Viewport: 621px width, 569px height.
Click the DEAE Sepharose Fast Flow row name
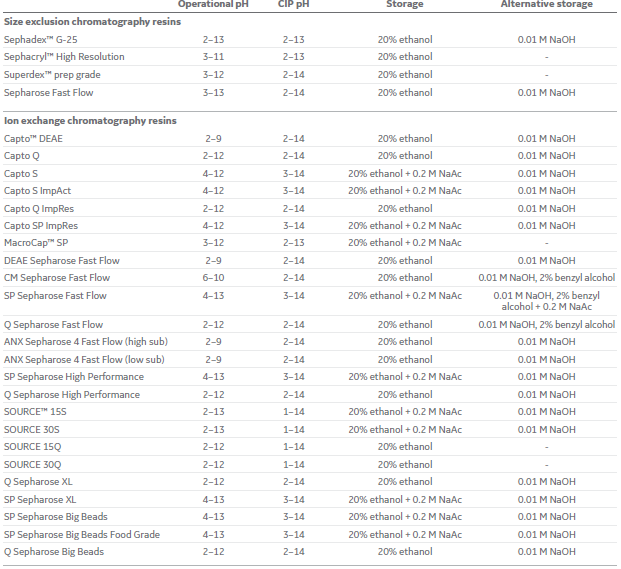click(62, 261)
